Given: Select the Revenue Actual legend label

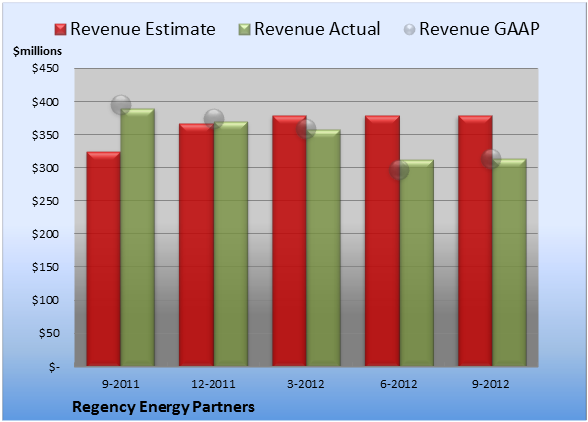Looking at the screenshot, I should pyautogui.click(x=317, y=29).
